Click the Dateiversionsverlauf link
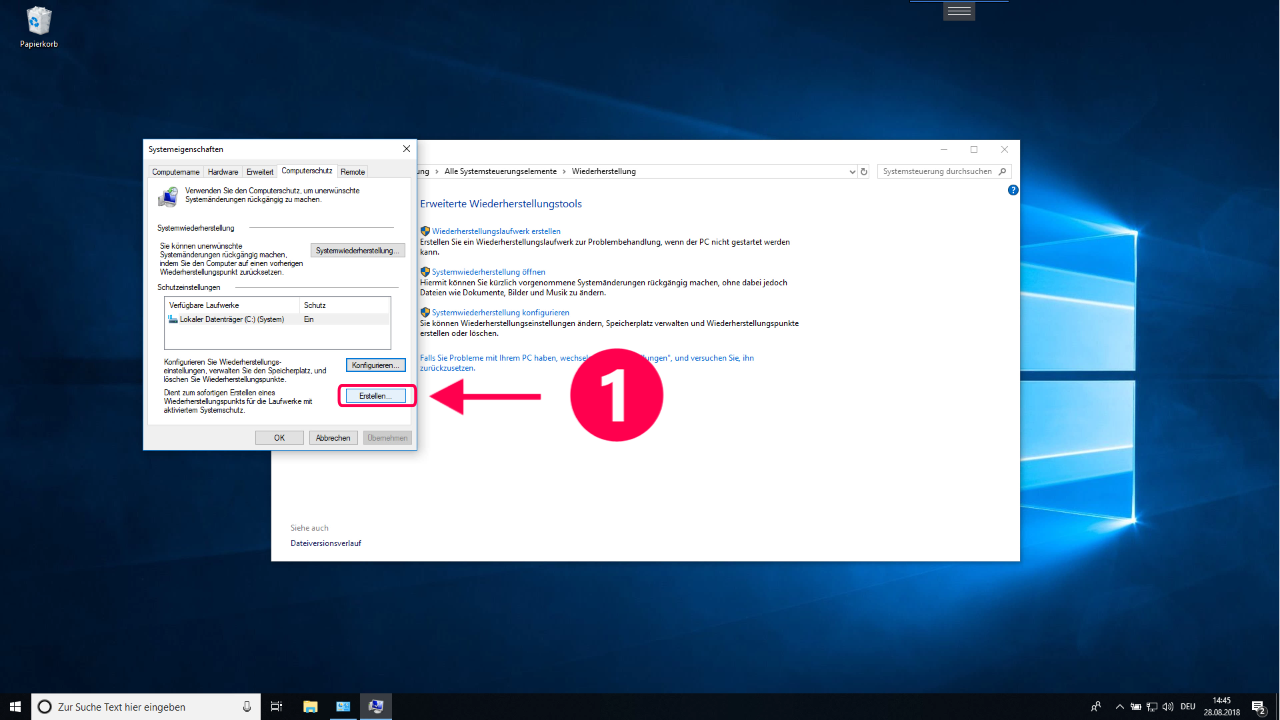The image size is (1280, 720). [x=326, y=543]
